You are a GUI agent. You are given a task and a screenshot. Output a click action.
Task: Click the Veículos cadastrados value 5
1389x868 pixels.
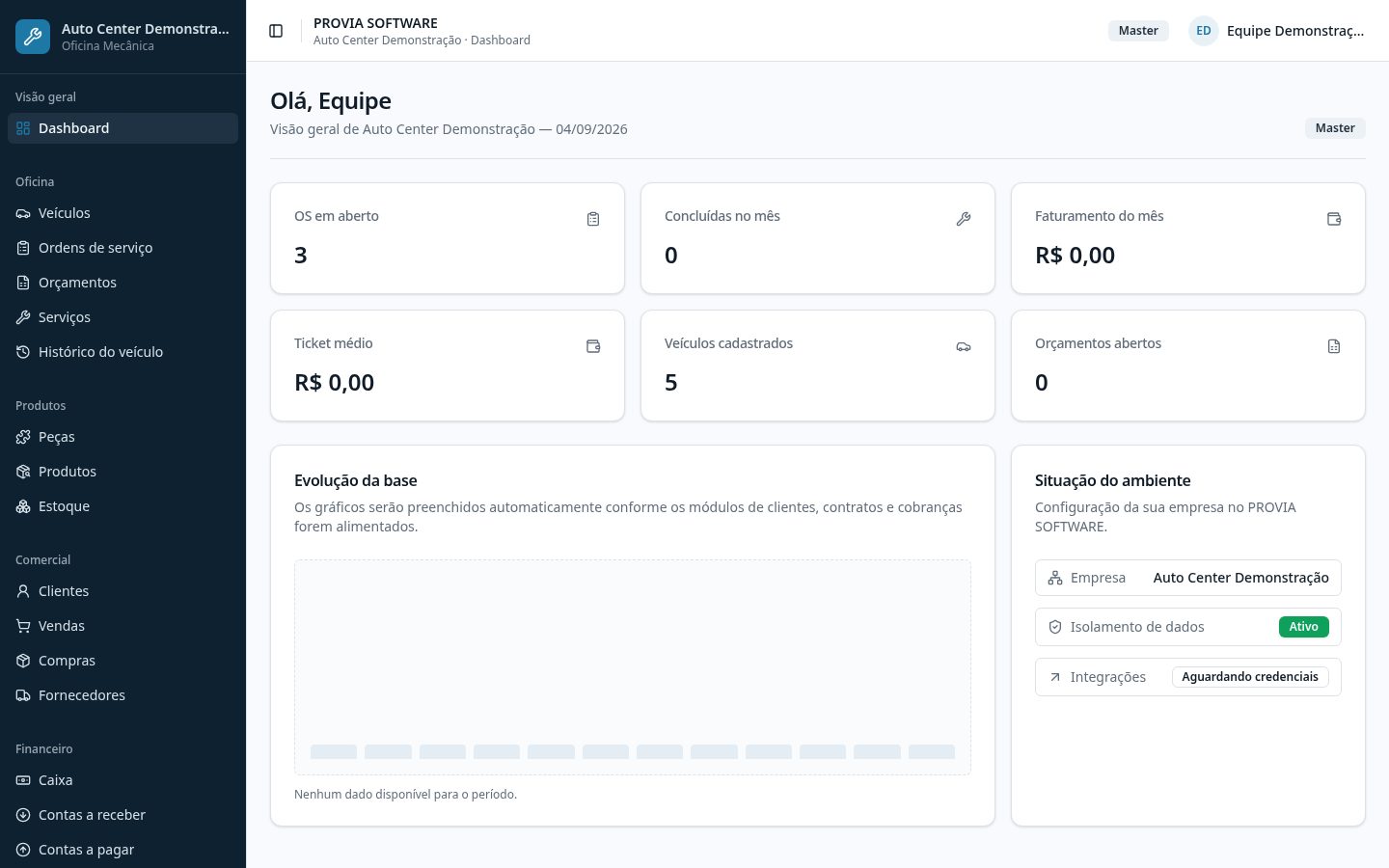tap(671, 383)
